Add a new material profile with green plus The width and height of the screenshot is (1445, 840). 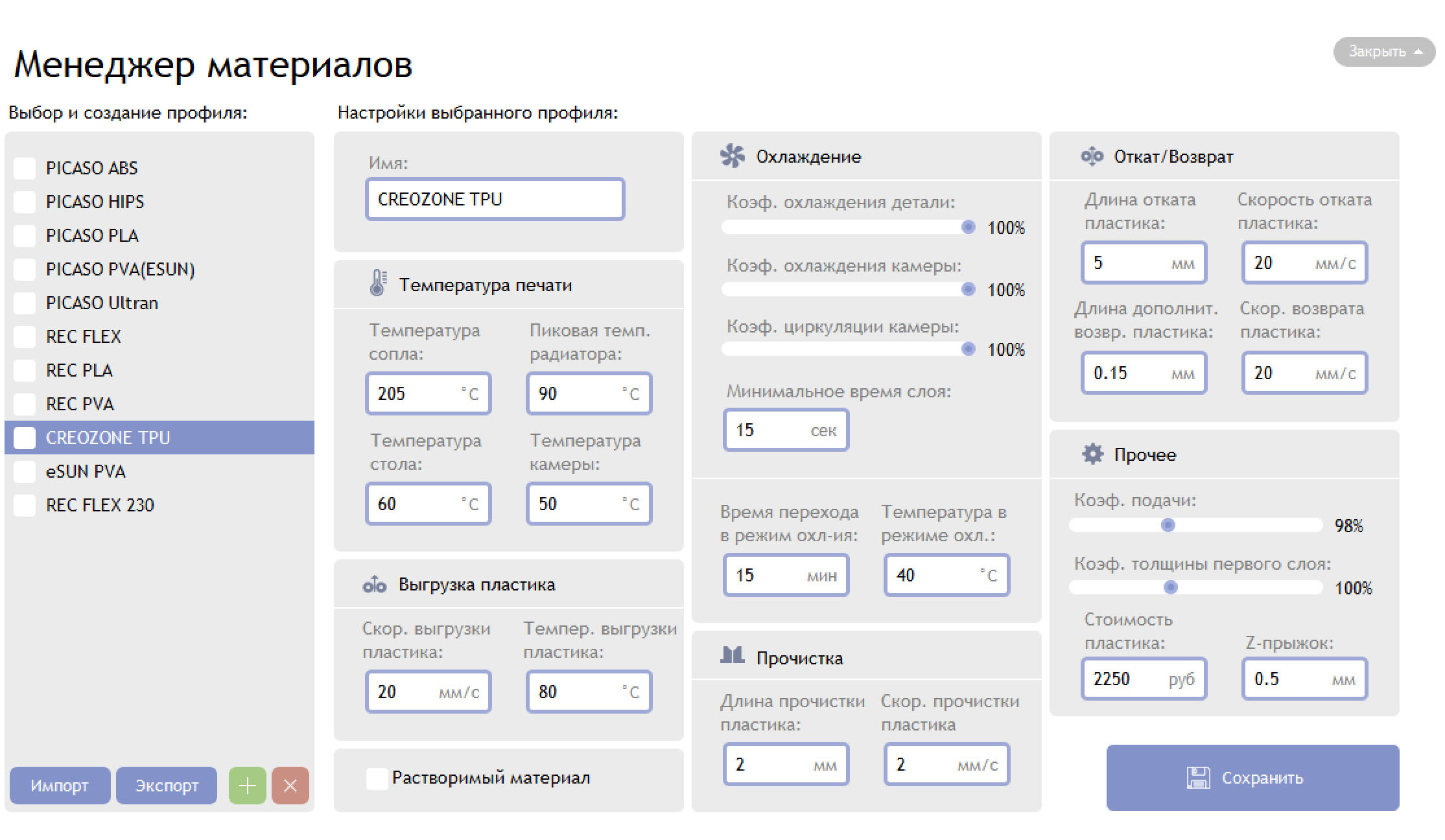pos(248,786)
